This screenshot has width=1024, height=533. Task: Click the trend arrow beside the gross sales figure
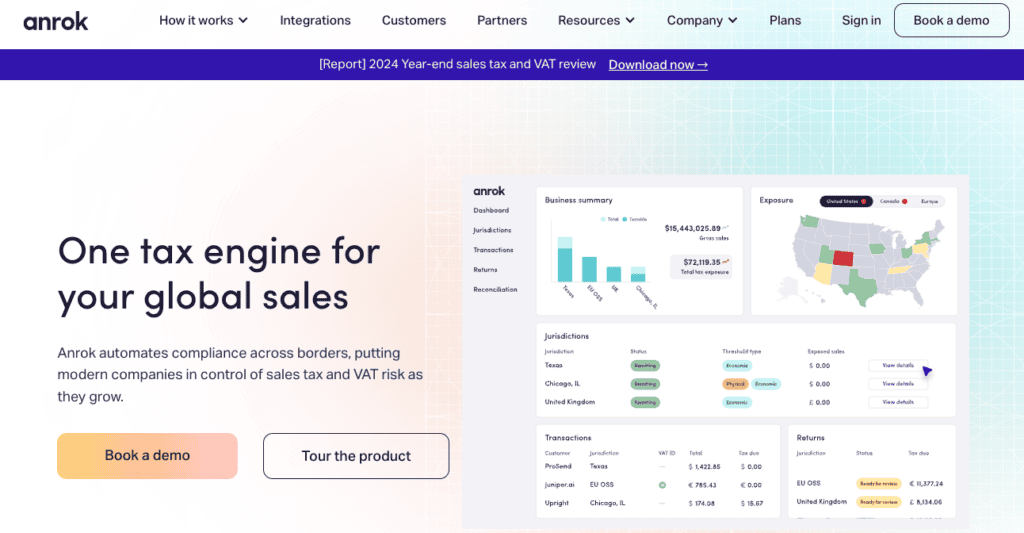click(x=726, y=228)
